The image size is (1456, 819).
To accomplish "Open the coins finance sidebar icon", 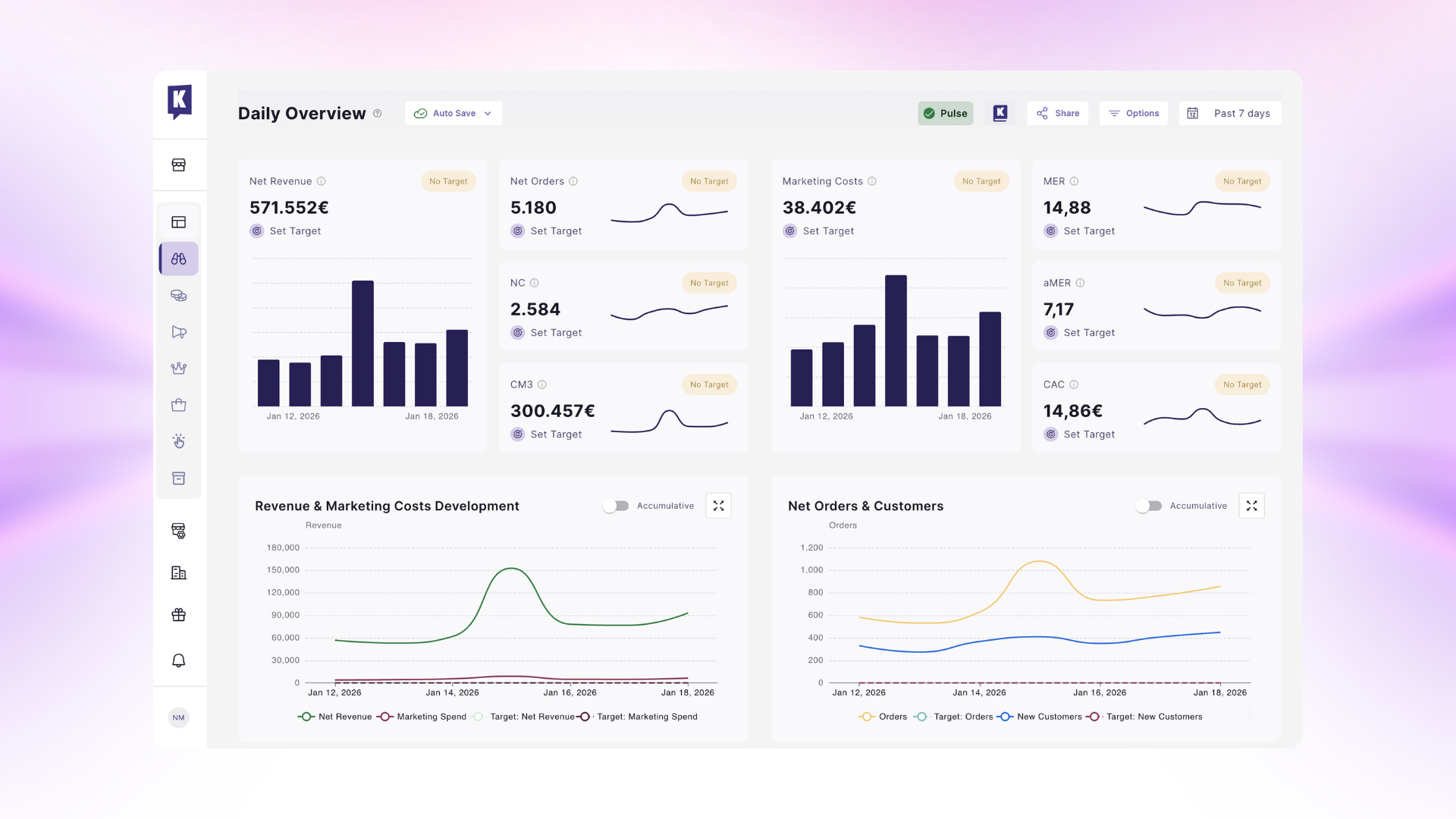I will (x=179, y=296).
